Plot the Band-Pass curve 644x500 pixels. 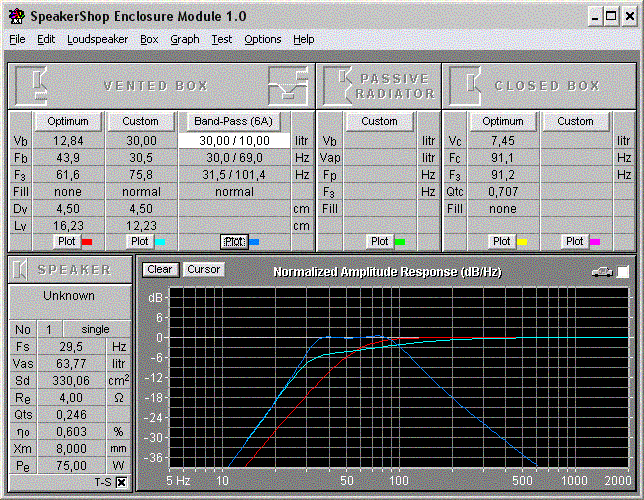234,242
